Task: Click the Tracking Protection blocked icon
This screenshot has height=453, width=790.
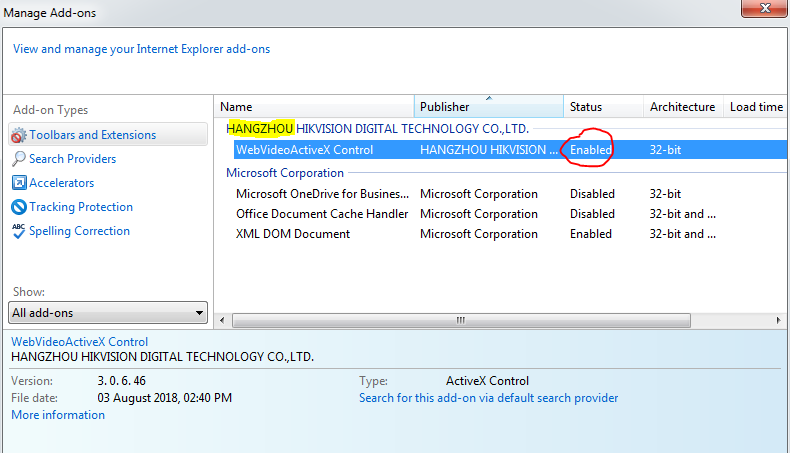Action: (18, 207)
